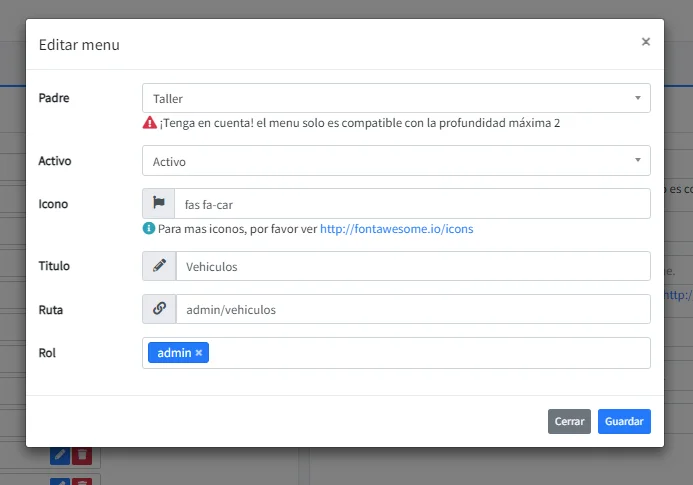This screenshot has height=485, width=693.
Task: Open the Padre dropdown showing Taller
Action: click(390, 99)
